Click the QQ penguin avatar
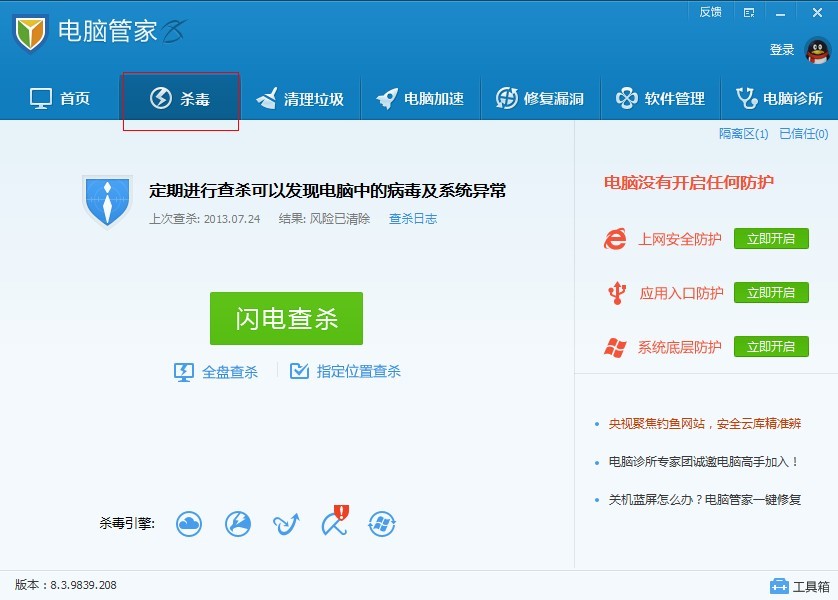The height and width of the screenshot is (600, 838). coord(817,50)
